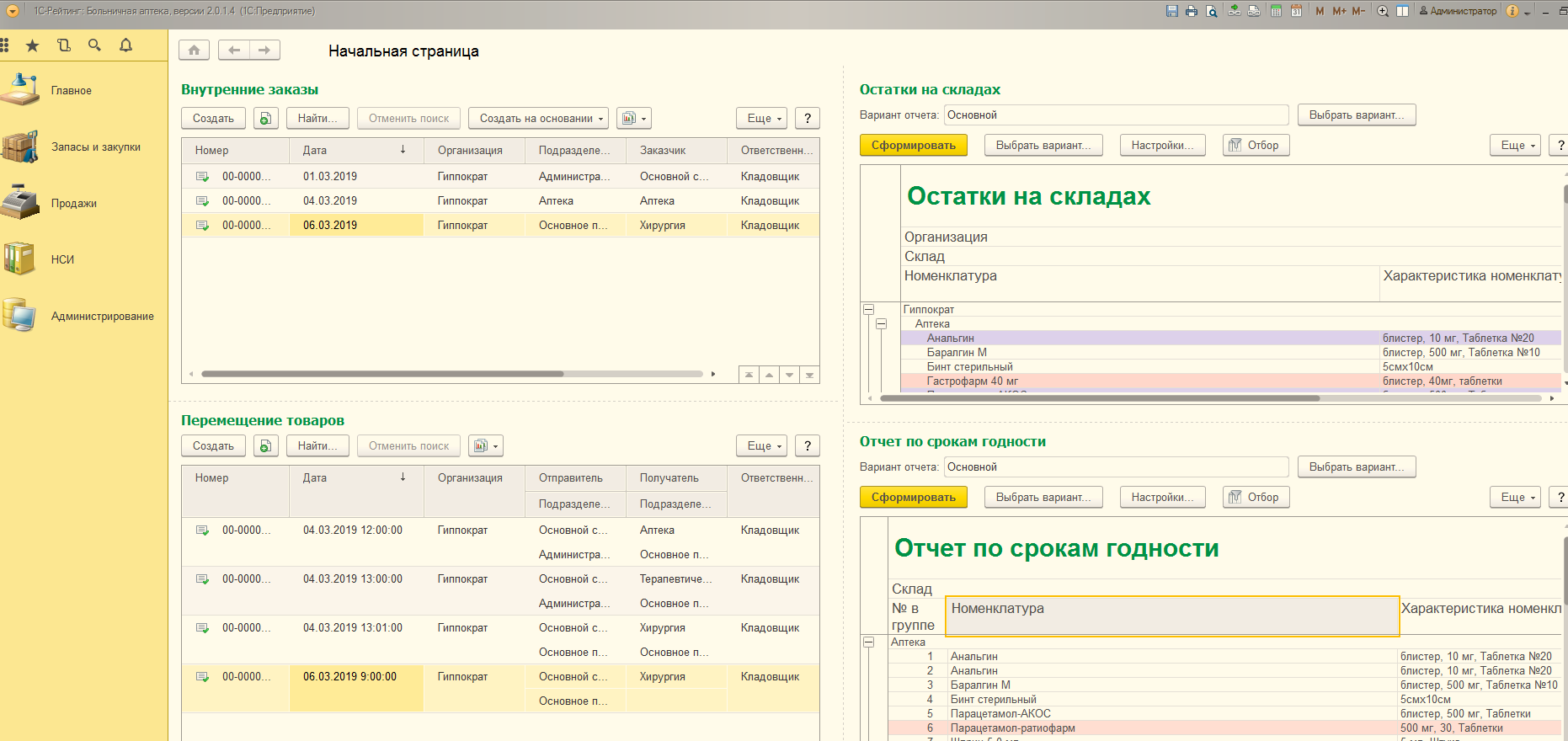Click the notifications bell icon

coord(125,45)
